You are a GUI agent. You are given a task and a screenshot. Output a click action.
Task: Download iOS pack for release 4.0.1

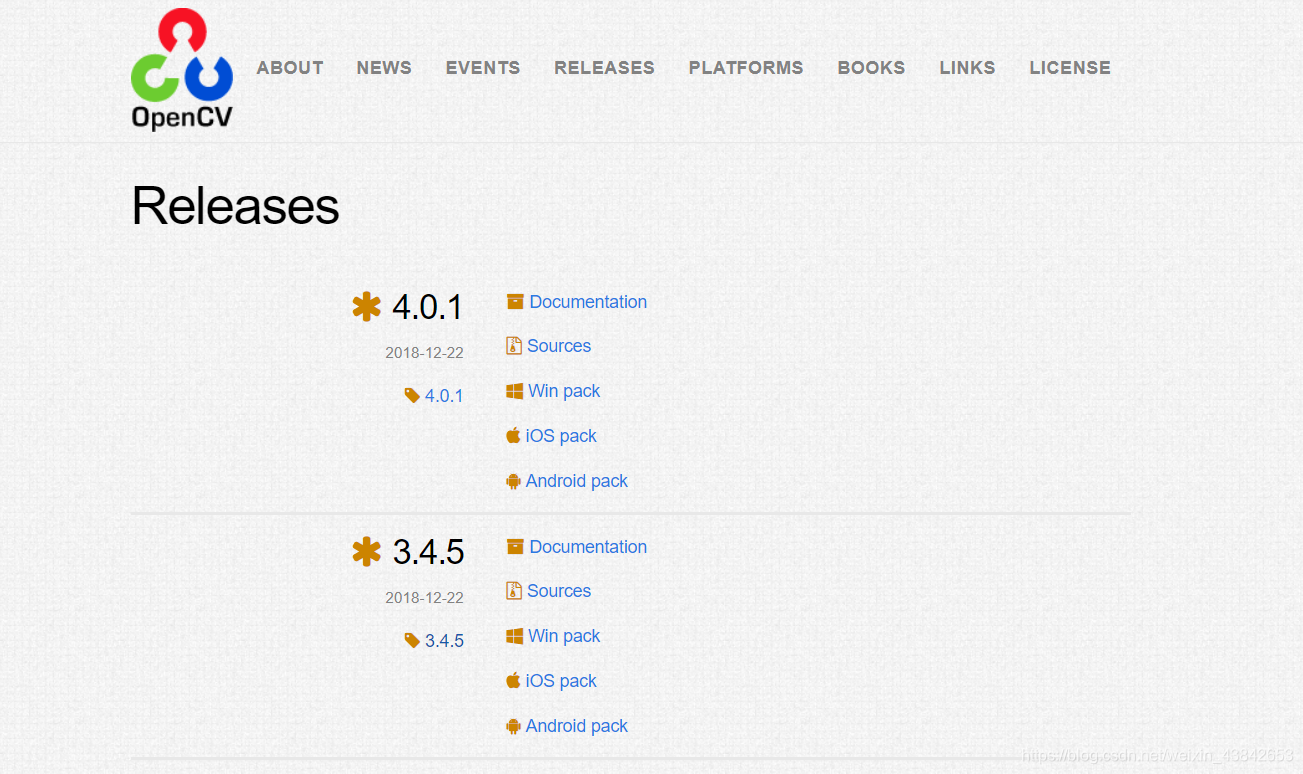561,436
